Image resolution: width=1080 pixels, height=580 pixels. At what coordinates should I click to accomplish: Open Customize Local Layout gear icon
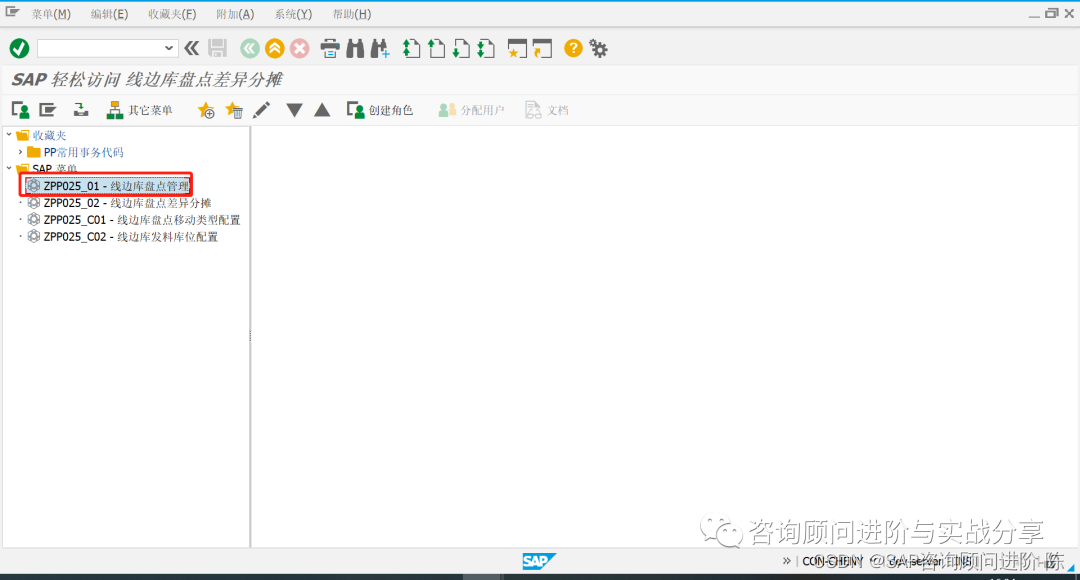599,48
